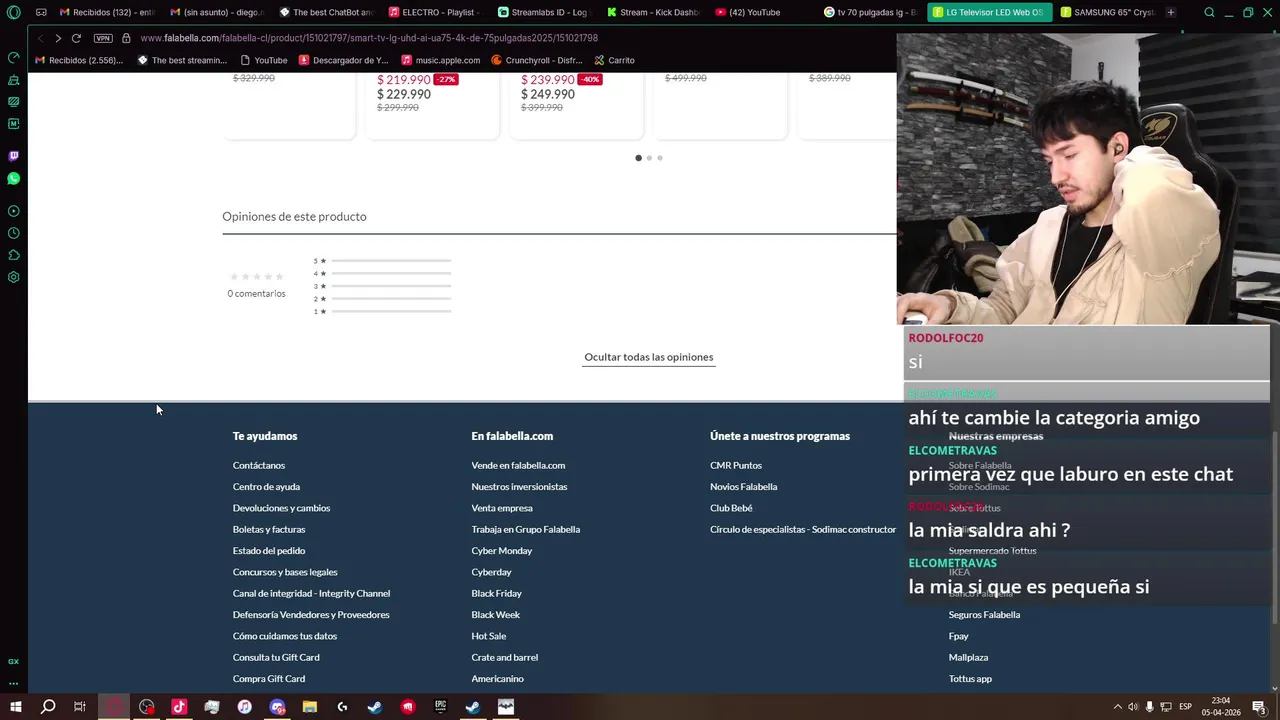Click the padlock site info icon
This screenshot has width=1280, height=720.
[126, 38]
